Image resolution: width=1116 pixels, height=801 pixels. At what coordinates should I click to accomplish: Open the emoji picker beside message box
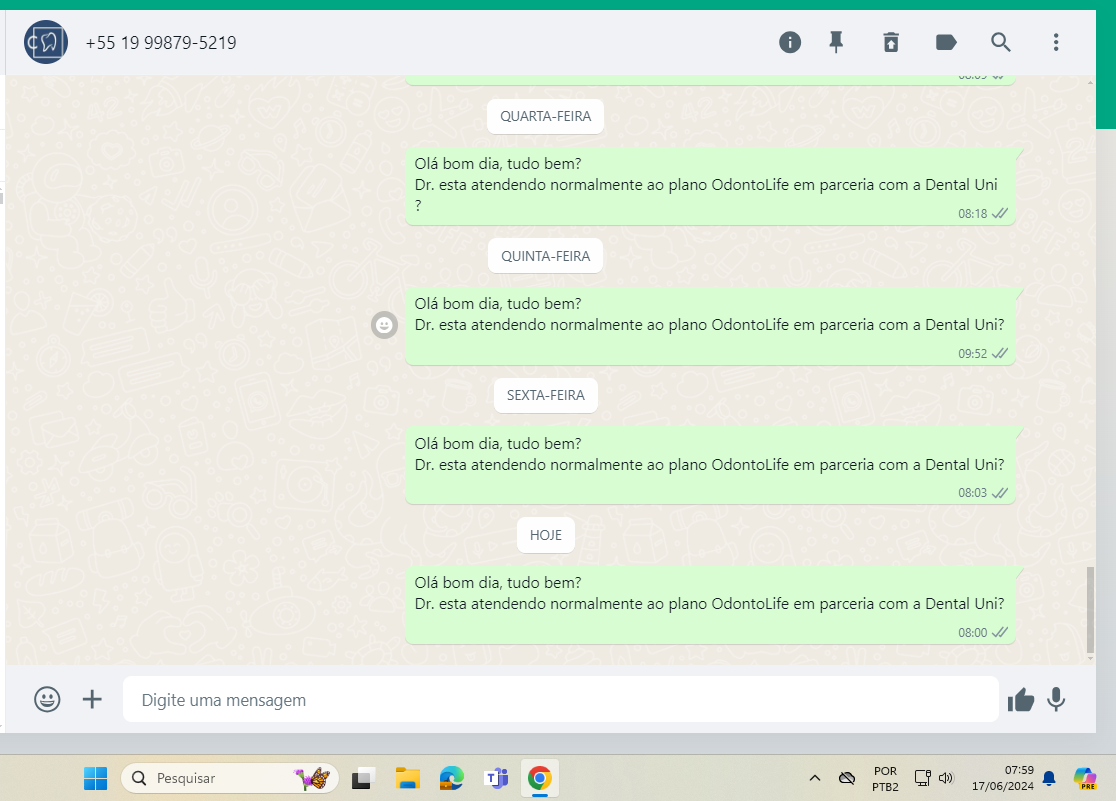(x=47, y=699)
